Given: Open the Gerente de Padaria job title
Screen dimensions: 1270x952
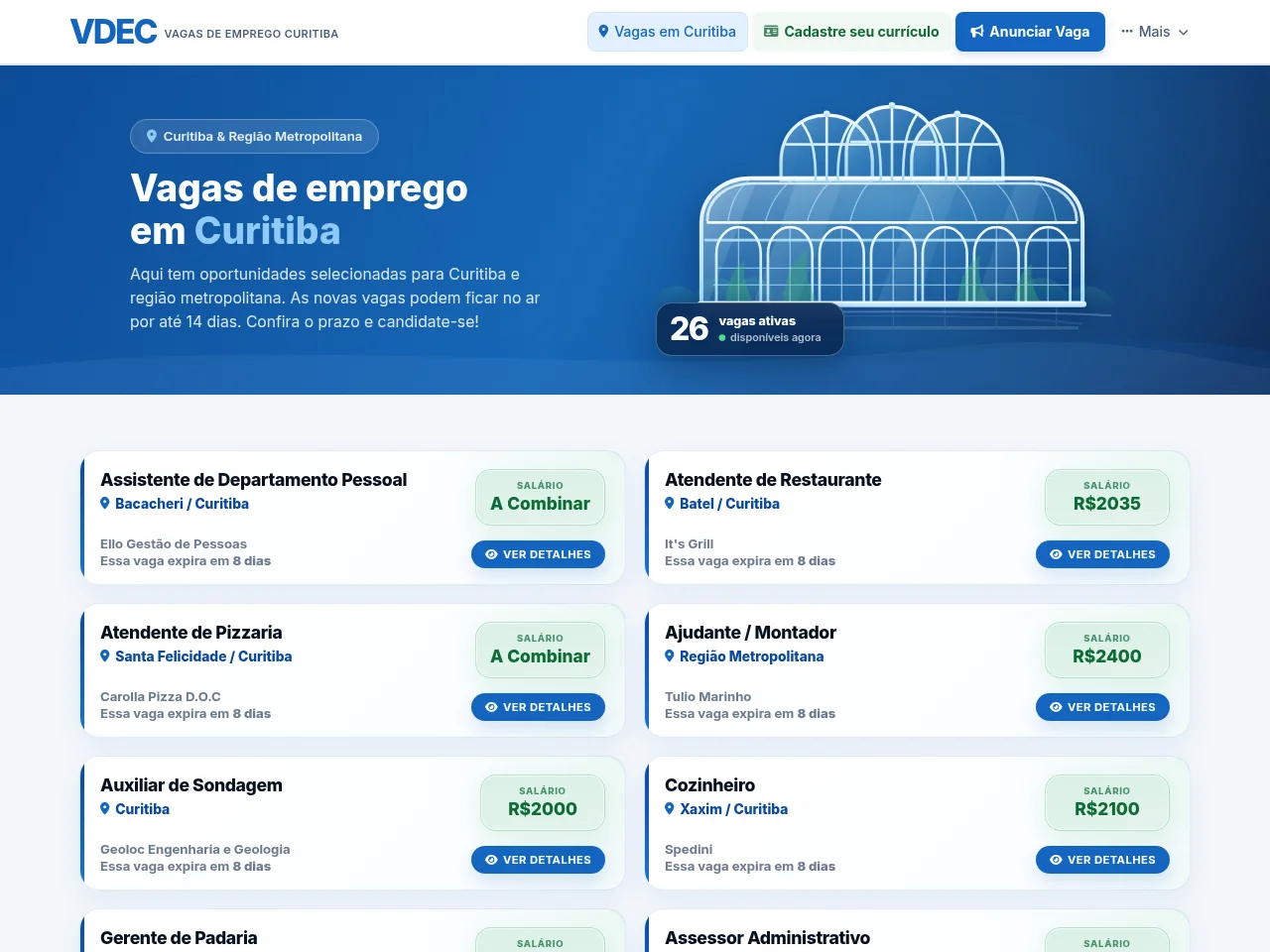Looking at the screenshot, I should pos(179,938).
